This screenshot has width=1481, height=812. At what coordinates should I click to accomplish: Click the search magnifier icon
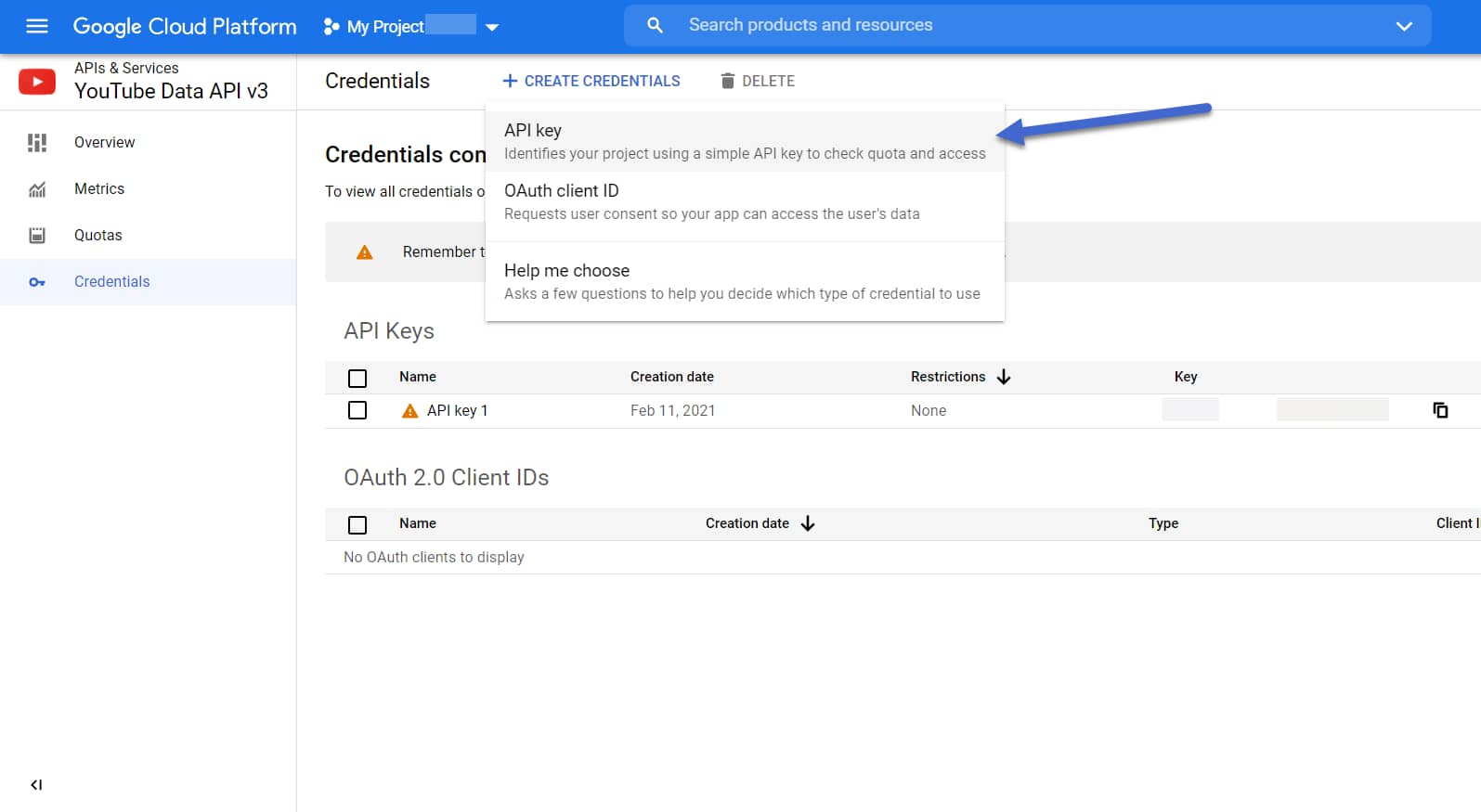pyautogui.click(x=655, y=26)
